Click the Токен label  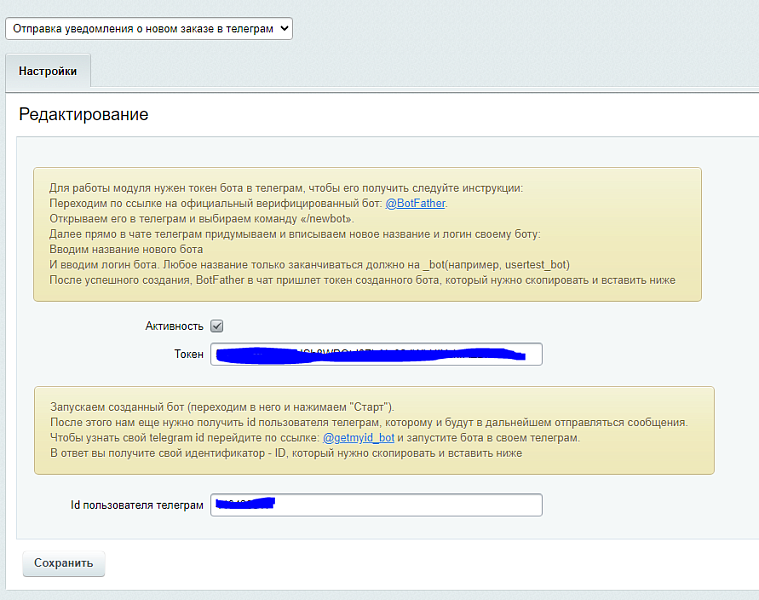(x=188, y=354)
